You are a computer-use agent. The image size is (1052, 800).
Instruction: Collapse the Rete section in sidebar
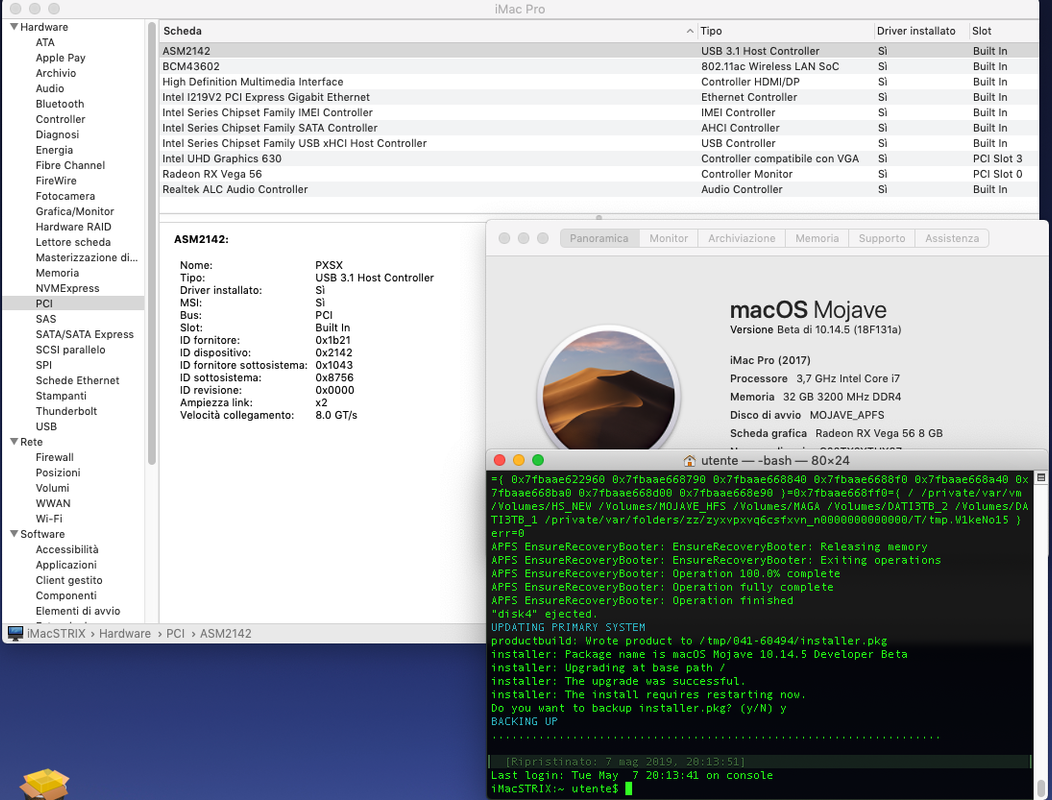13,442
